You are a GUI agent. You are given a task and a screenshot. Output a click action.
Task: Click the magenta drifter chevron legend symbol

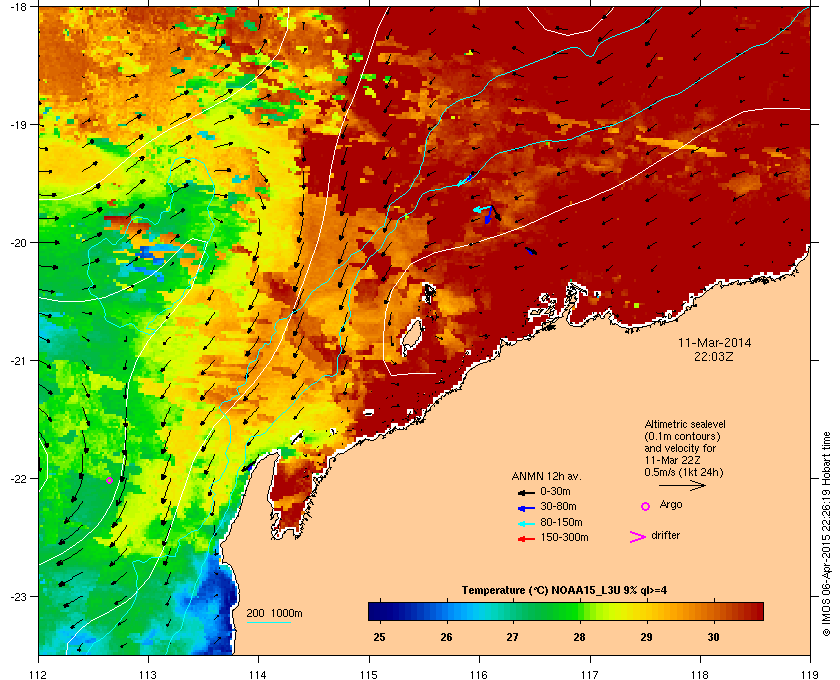[x=638, y=537]
